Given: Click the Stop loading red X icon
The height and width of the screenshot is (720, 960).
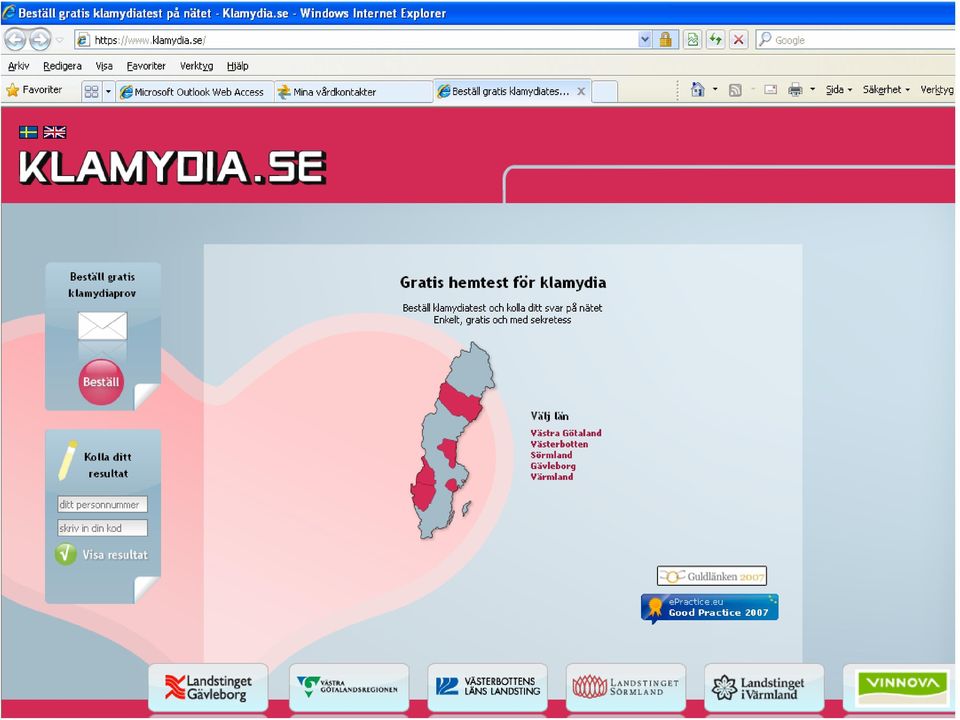Looking at the screenshot, I should pos(738,40).
